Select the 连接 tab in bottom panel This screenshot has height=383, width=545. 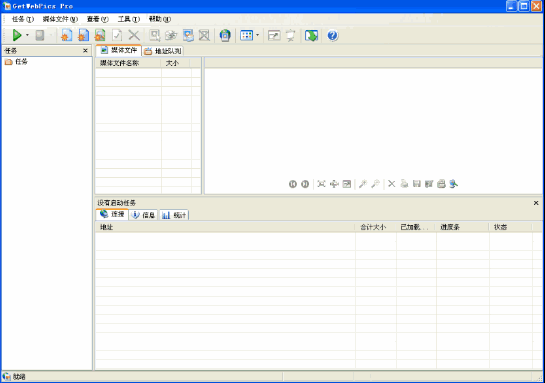(112, 214)
